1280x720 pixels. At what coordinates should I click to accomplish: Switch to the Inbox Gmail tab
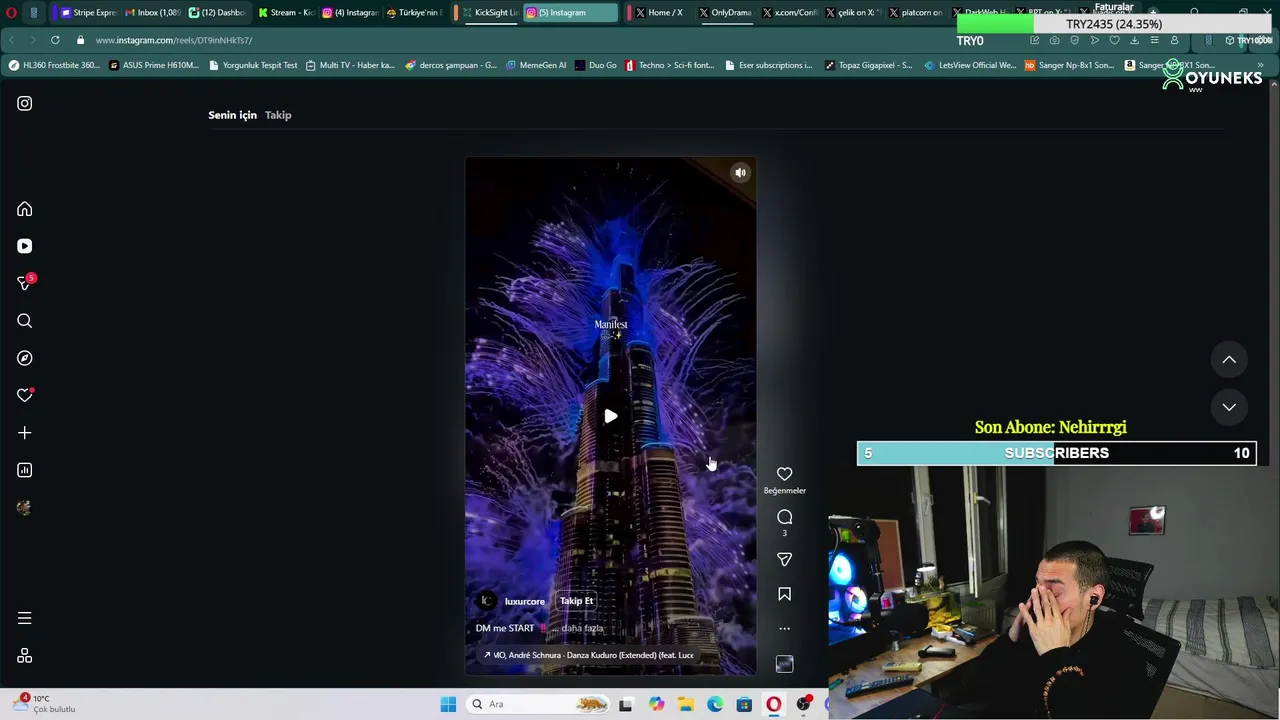tap(153, 13)
